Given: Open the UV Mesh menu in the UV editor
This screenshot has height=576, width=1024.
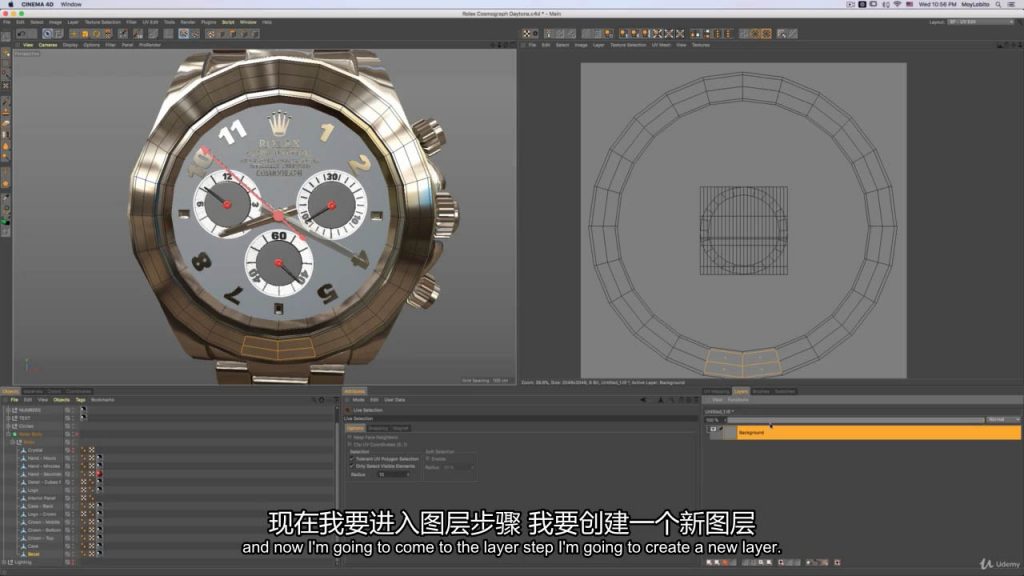Looking at the screenshot, I should pyautogui.click(x=661, y=45).
